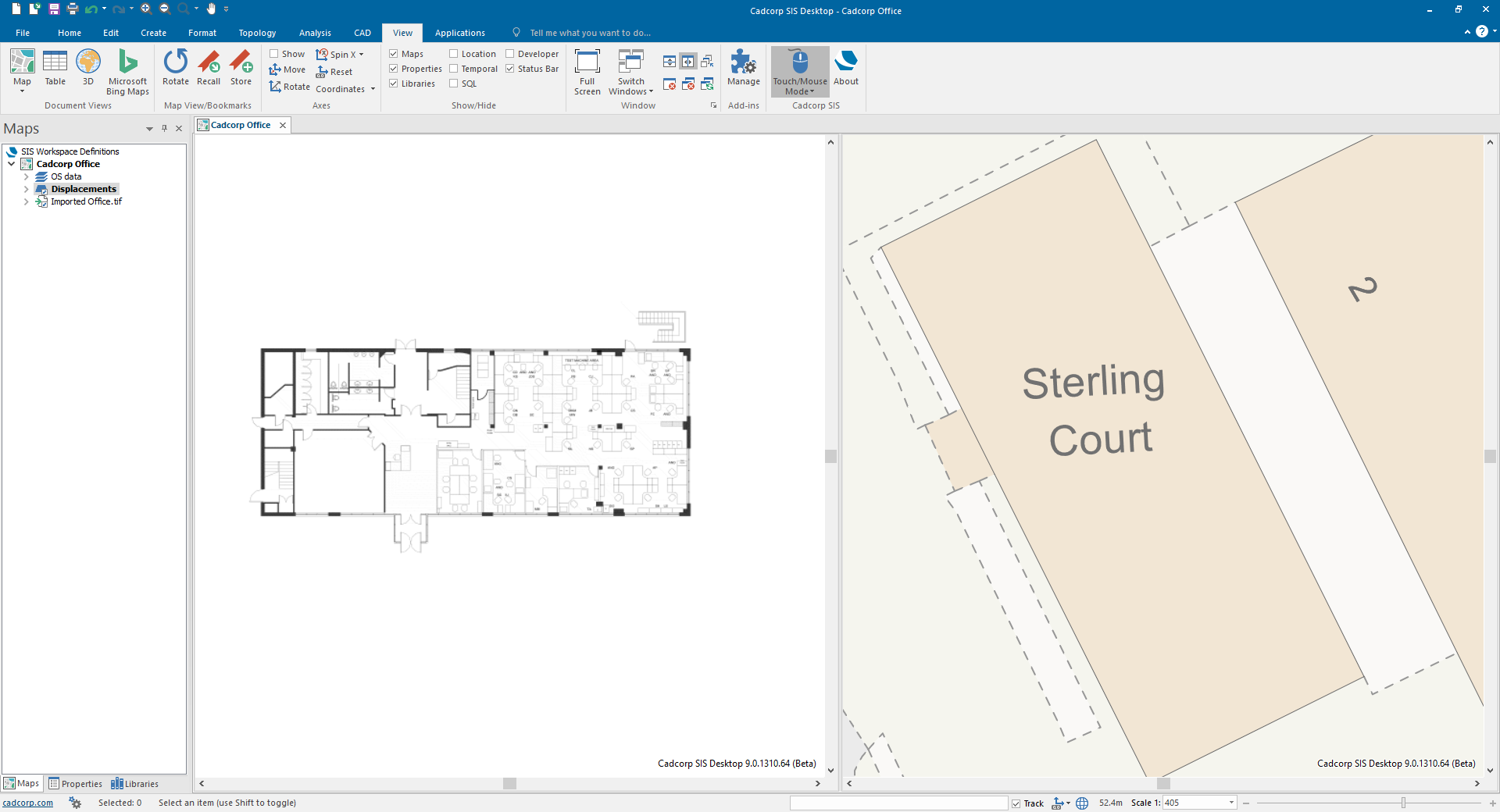This screenshot has height=812, width=1500.
Task: Open the cadcorp.com link
Action: click(x=28, y=803)
